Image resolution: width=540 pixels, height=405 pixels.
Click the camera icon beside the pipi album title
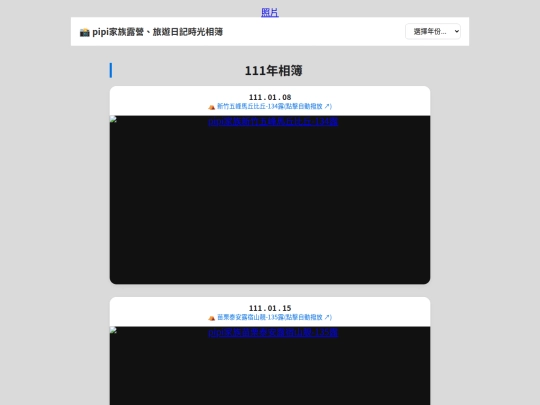(x=84, y=32)
